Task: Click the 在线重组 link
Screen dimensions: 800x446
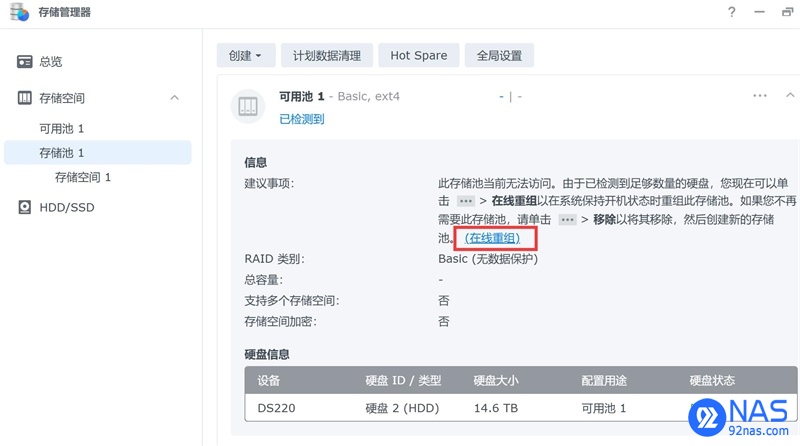Action: (492, 238)
